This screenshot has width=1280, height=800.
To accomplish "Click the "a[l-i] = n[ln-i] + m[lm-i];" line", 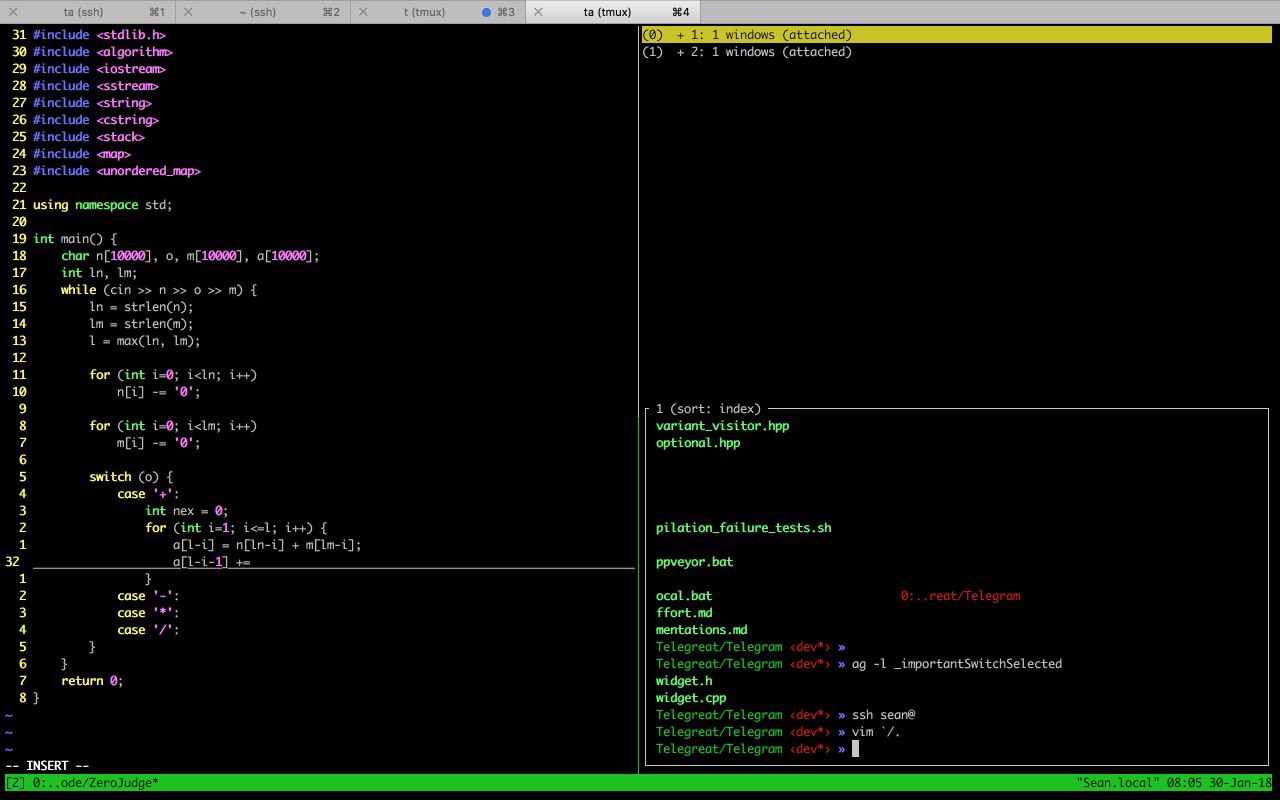I will (267, 545).
